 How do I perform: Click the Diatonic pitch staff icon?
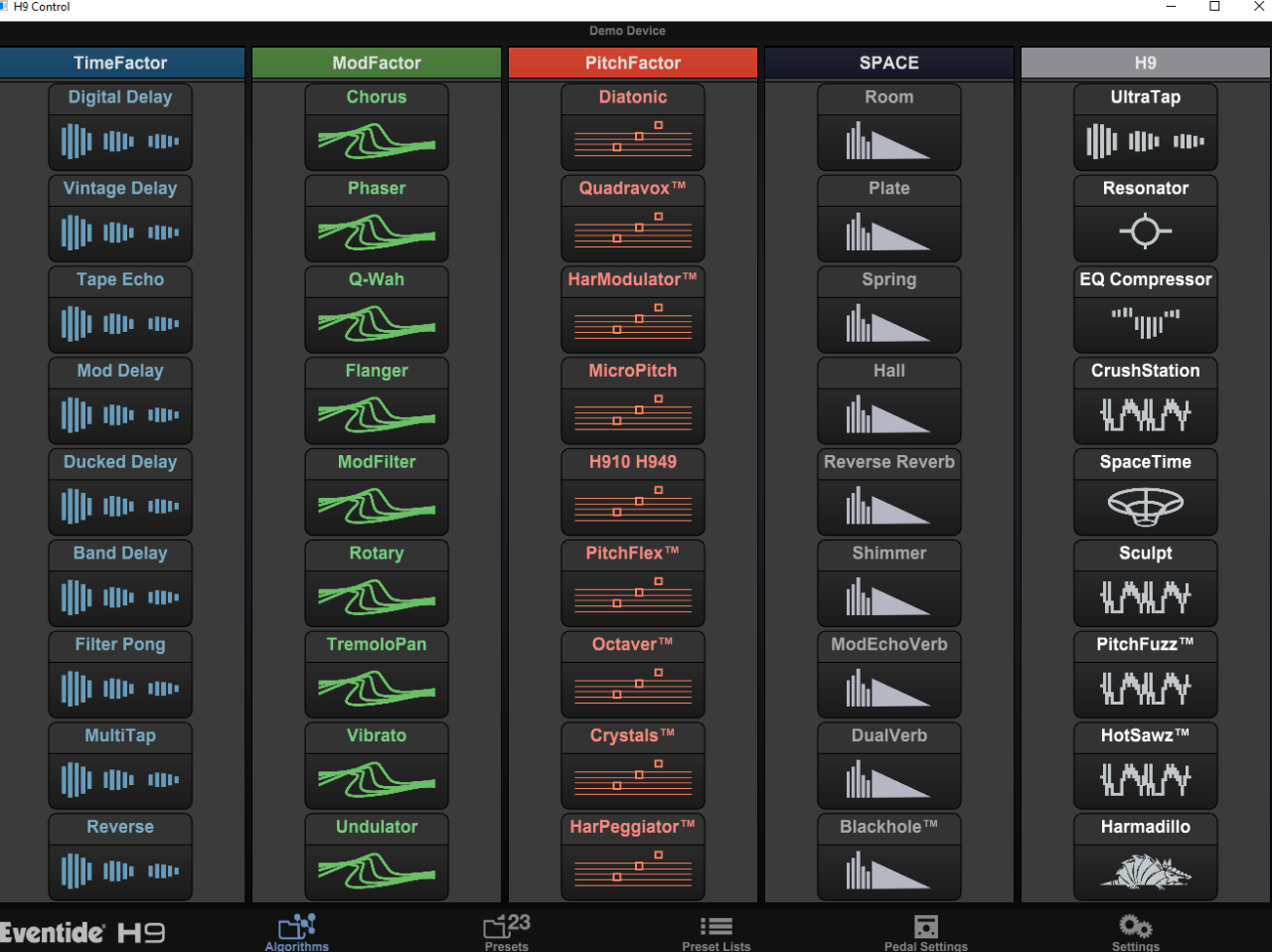pos(632,141)
